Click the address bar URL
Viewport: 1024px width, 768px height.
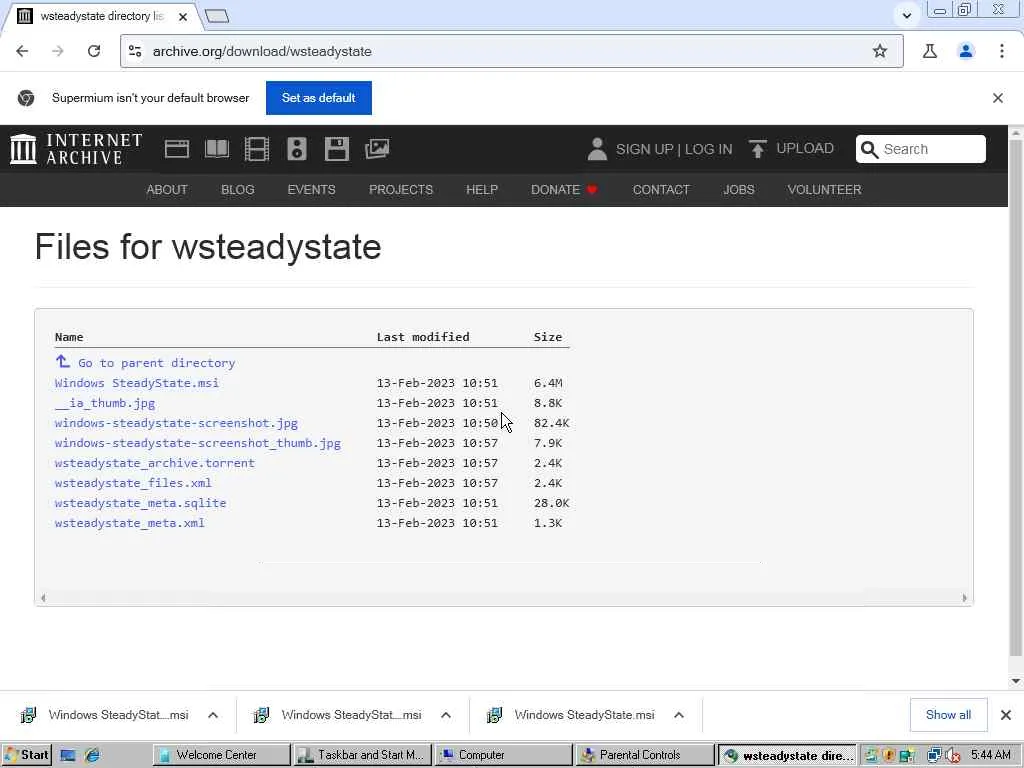point(262,51)
